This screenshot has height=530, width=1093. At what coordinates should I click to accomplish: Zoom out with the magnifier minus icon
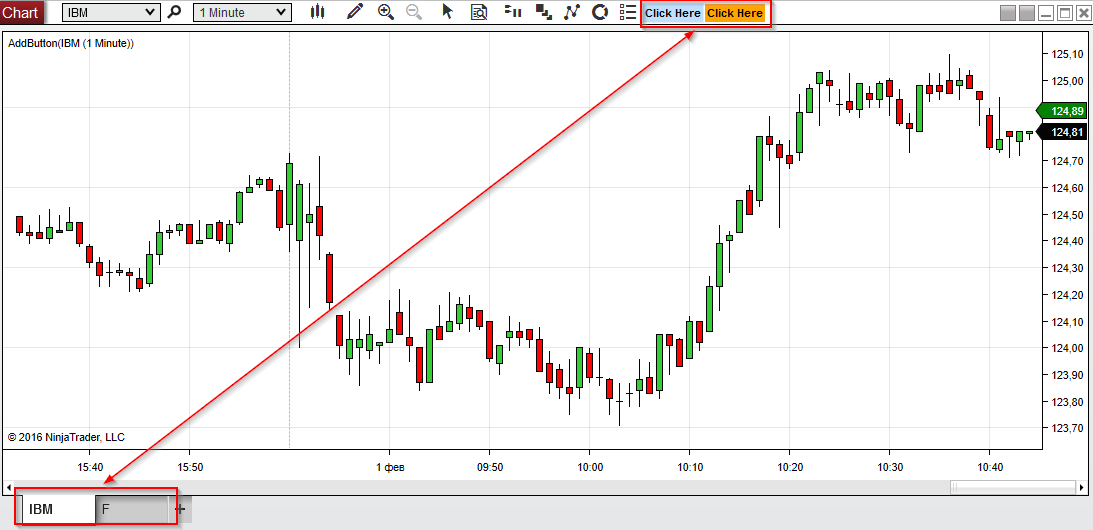coord(414,12)
